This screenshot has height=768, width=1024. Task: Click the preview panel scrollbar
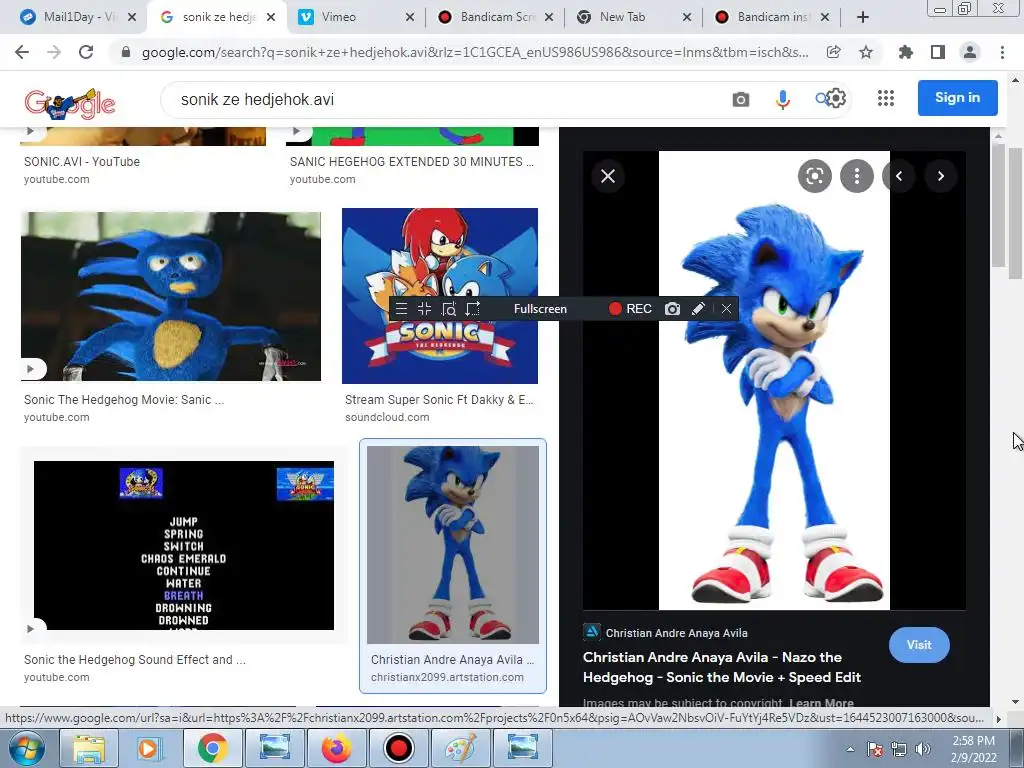click(997, 204)
